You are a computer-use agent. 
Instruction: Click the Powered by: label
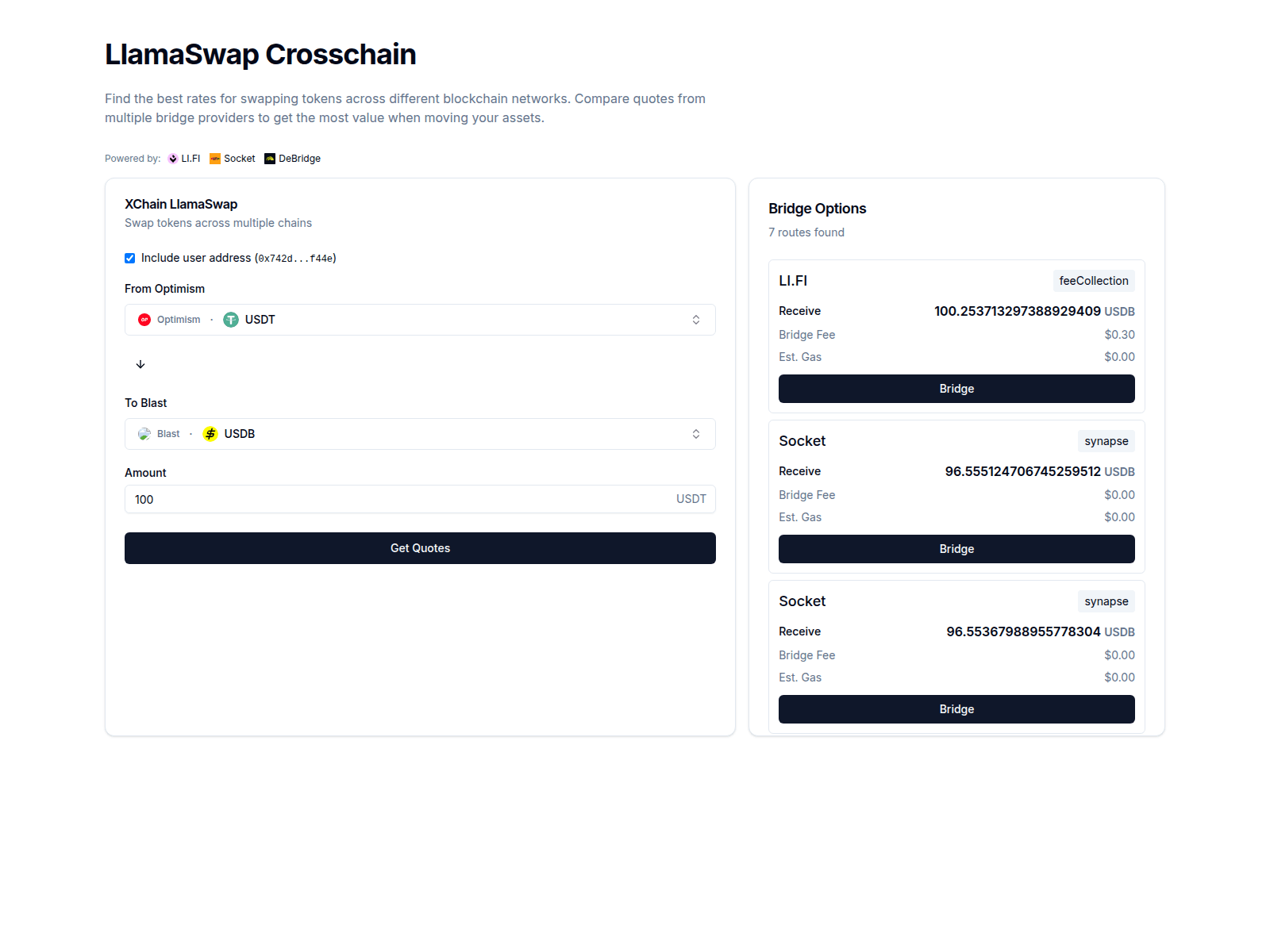point(133,159)
